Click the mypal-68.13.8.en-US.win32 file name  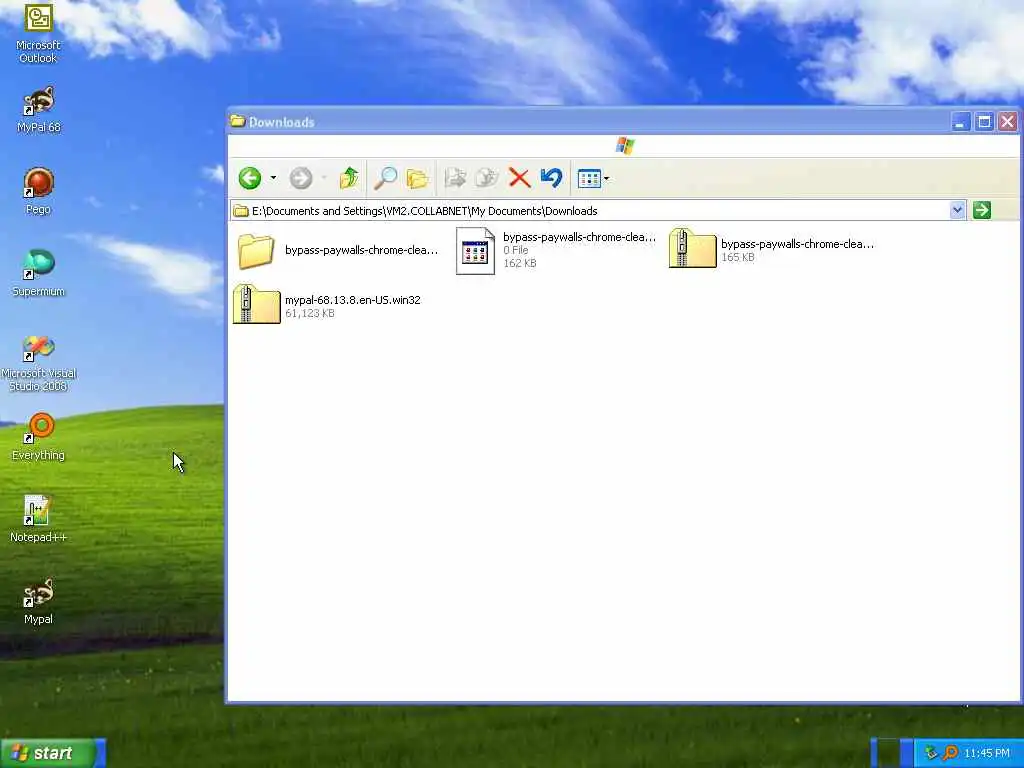click(x=353, y=300)
